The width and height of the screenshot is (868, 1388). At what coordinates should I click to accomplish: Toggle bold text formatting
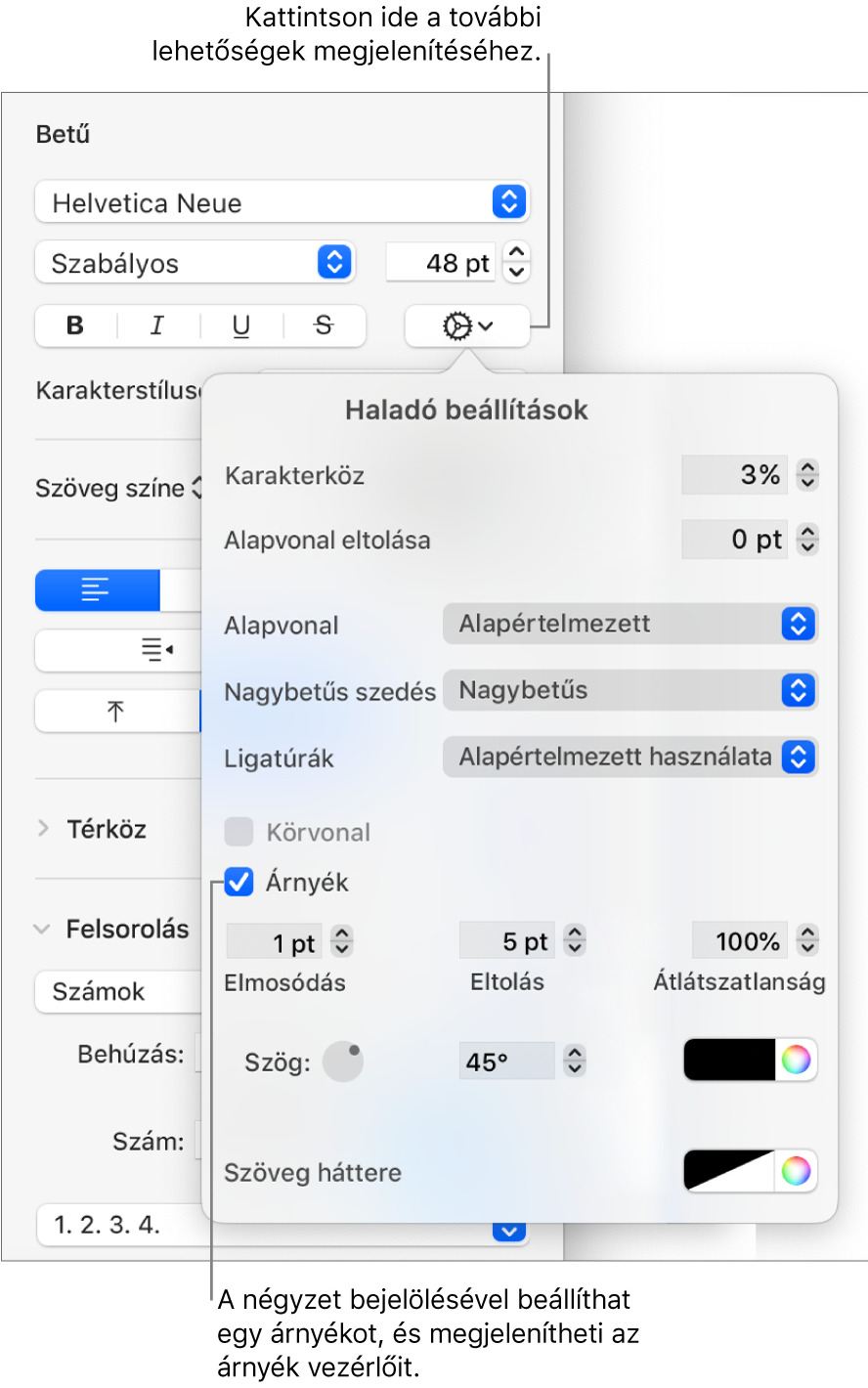click(x=75, y=326)
